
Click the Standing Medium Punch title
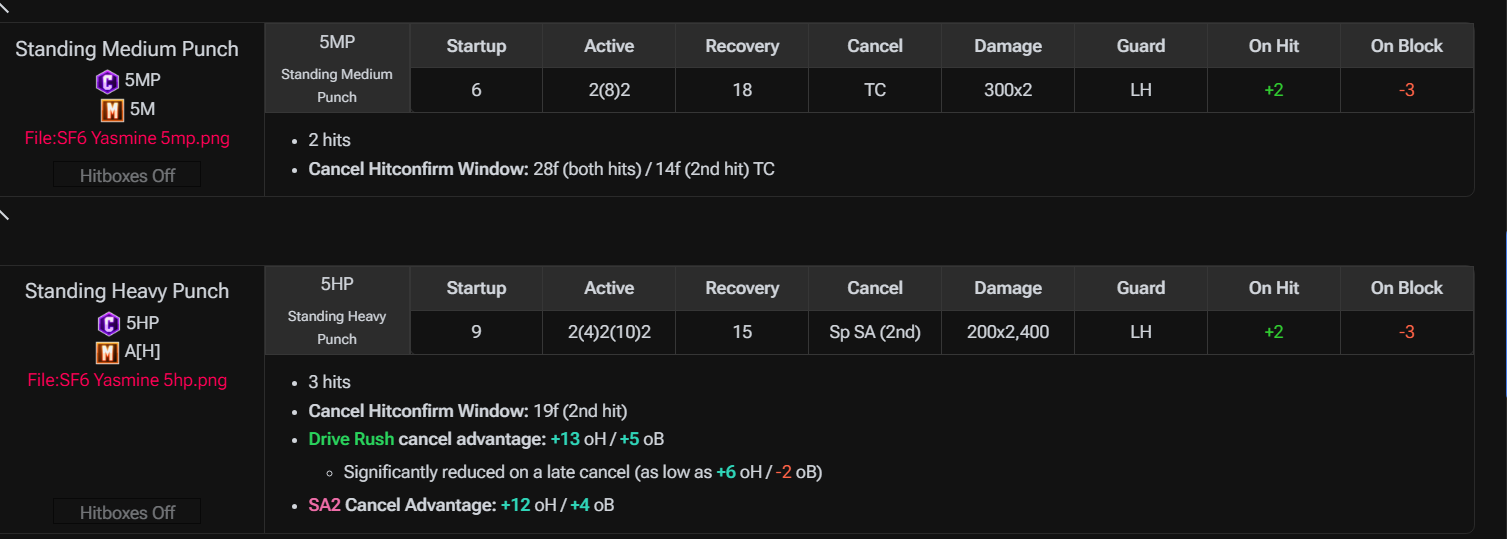tap(127, 49)
